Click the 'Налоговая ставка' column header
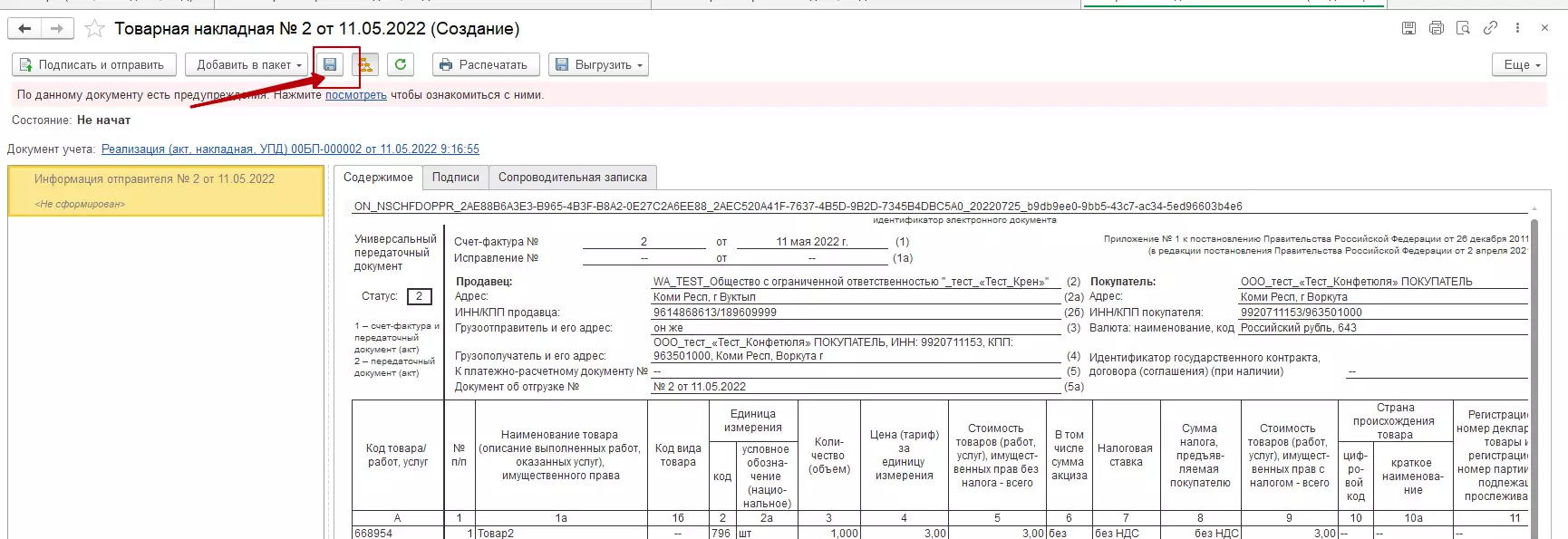Image resolution: width=1568 pixels, height=539 pixels. pyautogui.click(x=1125, y=455)
